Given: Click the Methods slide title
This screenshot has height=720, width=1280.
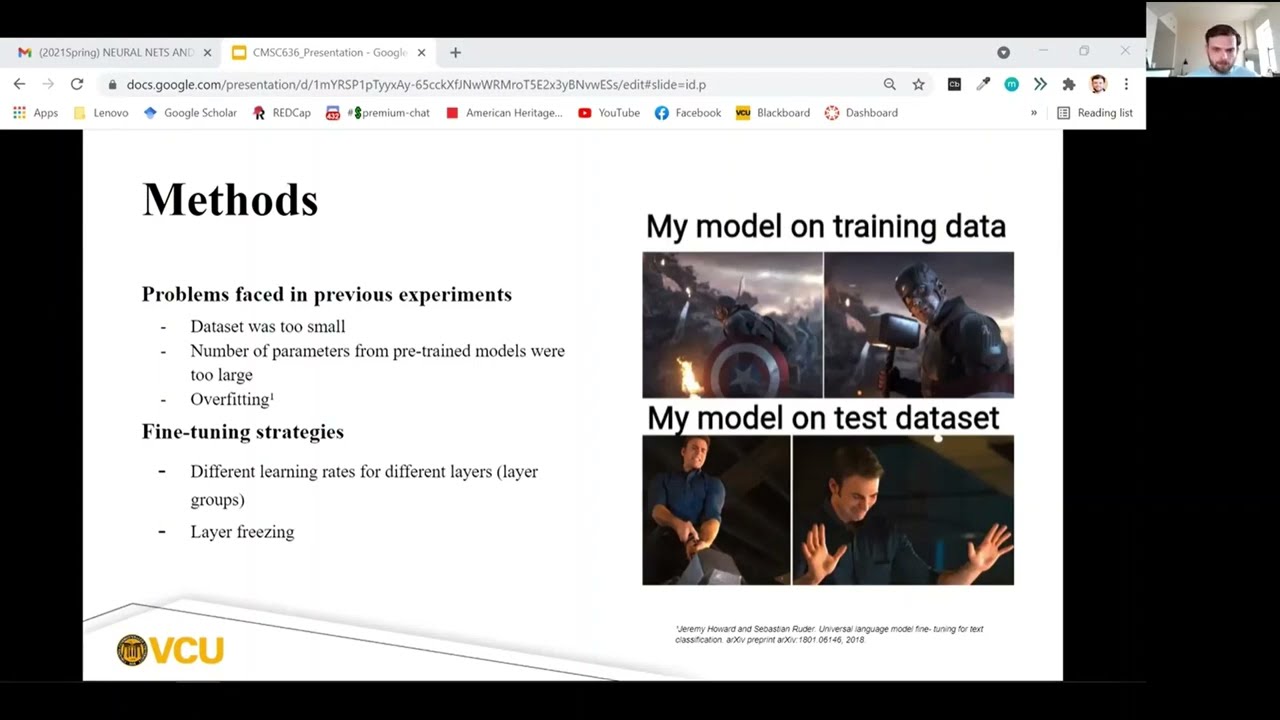Looking at the screenshot, I should point(230,200).
